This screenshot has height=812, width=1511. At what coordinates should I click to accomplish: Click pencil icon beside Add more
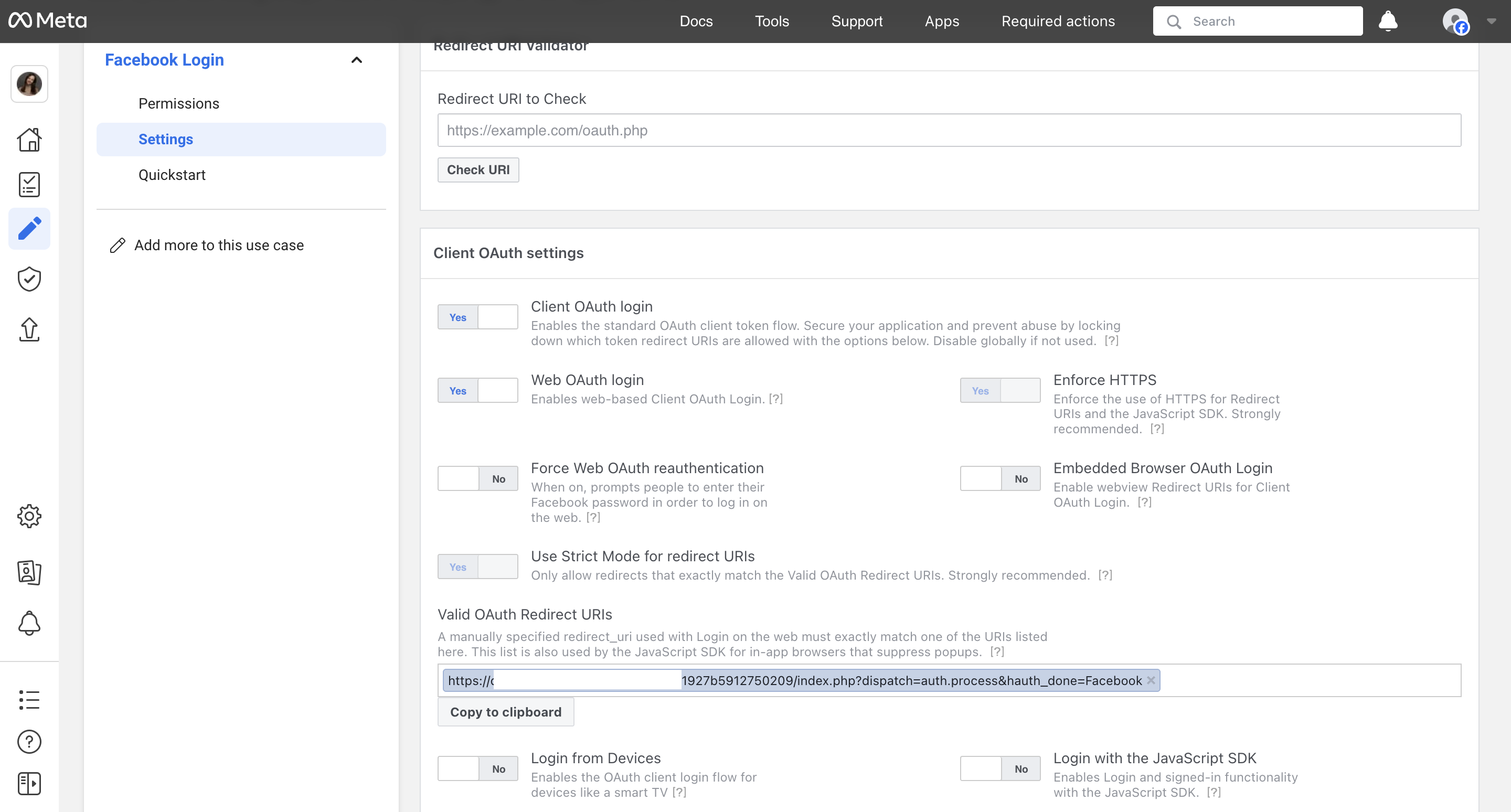(x=118, y=245)
